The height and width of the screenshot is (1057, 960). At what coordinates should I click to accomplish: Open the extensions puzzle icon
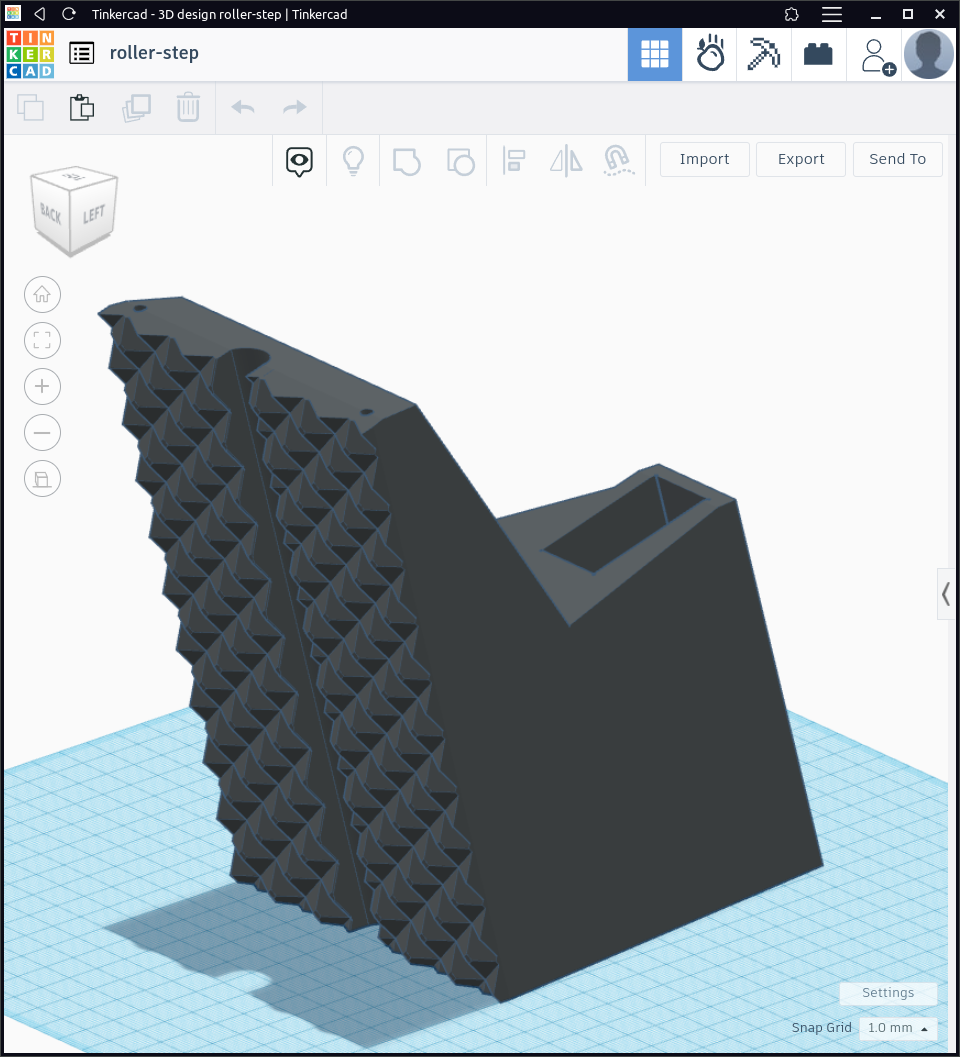pyautogui.click(x=792, y=14)
